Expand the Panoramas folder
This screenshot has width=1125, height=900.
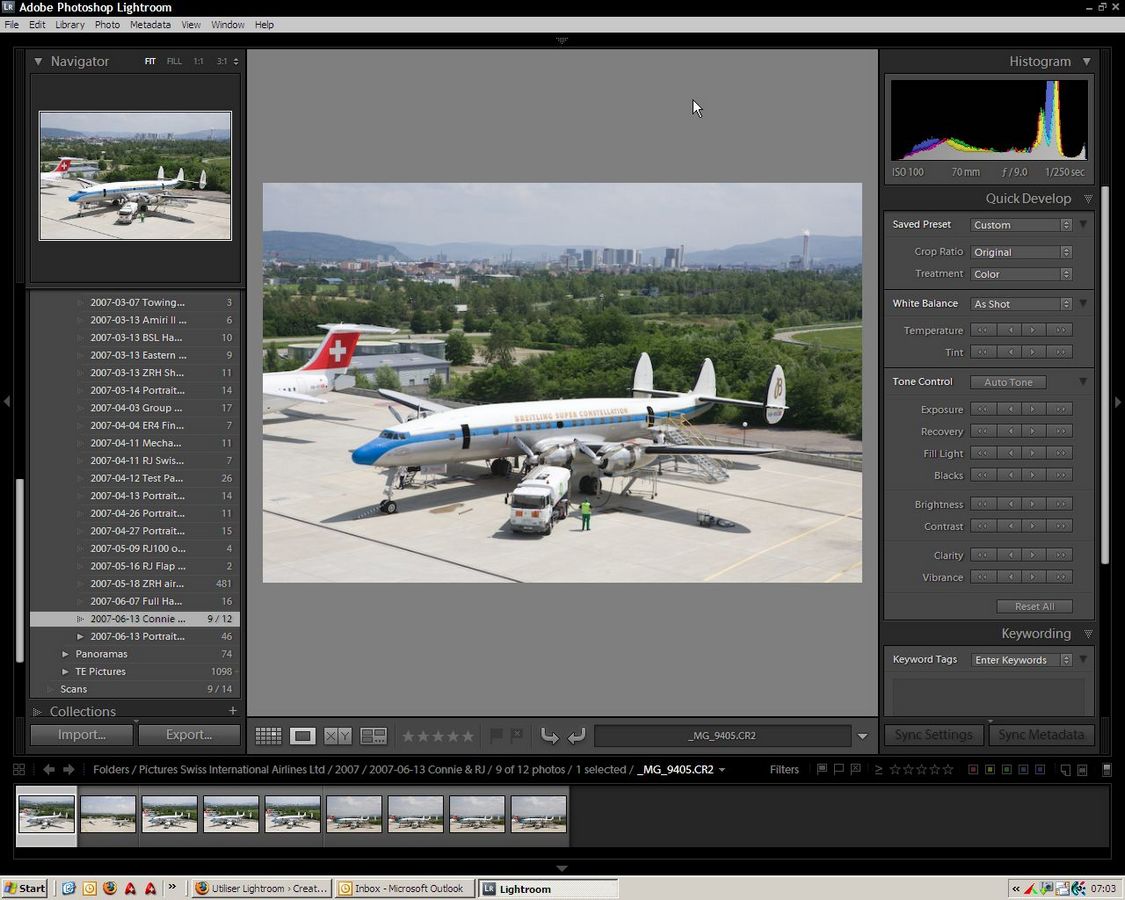pyautogui.click(x=65, y=654)
